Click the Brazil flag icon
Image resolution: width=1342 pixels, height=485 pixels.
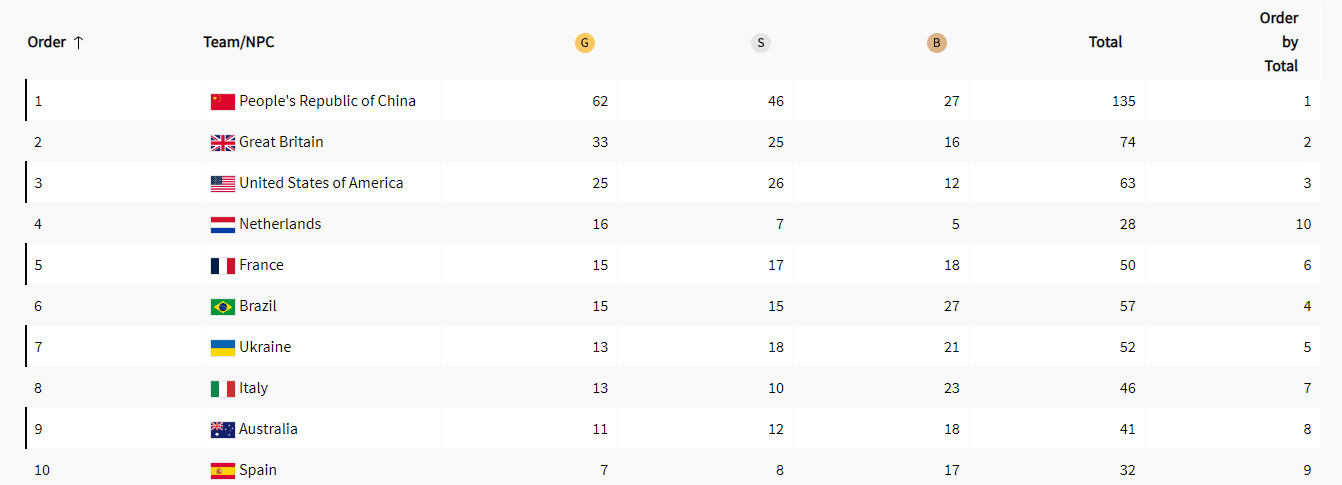click(x=223, y=307)
